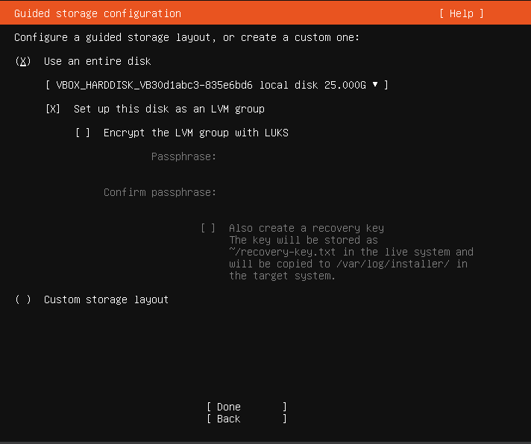Enable the Encrypt with LUKS checkbox box
Viewport: 531px width, 444px height.
coord(83,133)
